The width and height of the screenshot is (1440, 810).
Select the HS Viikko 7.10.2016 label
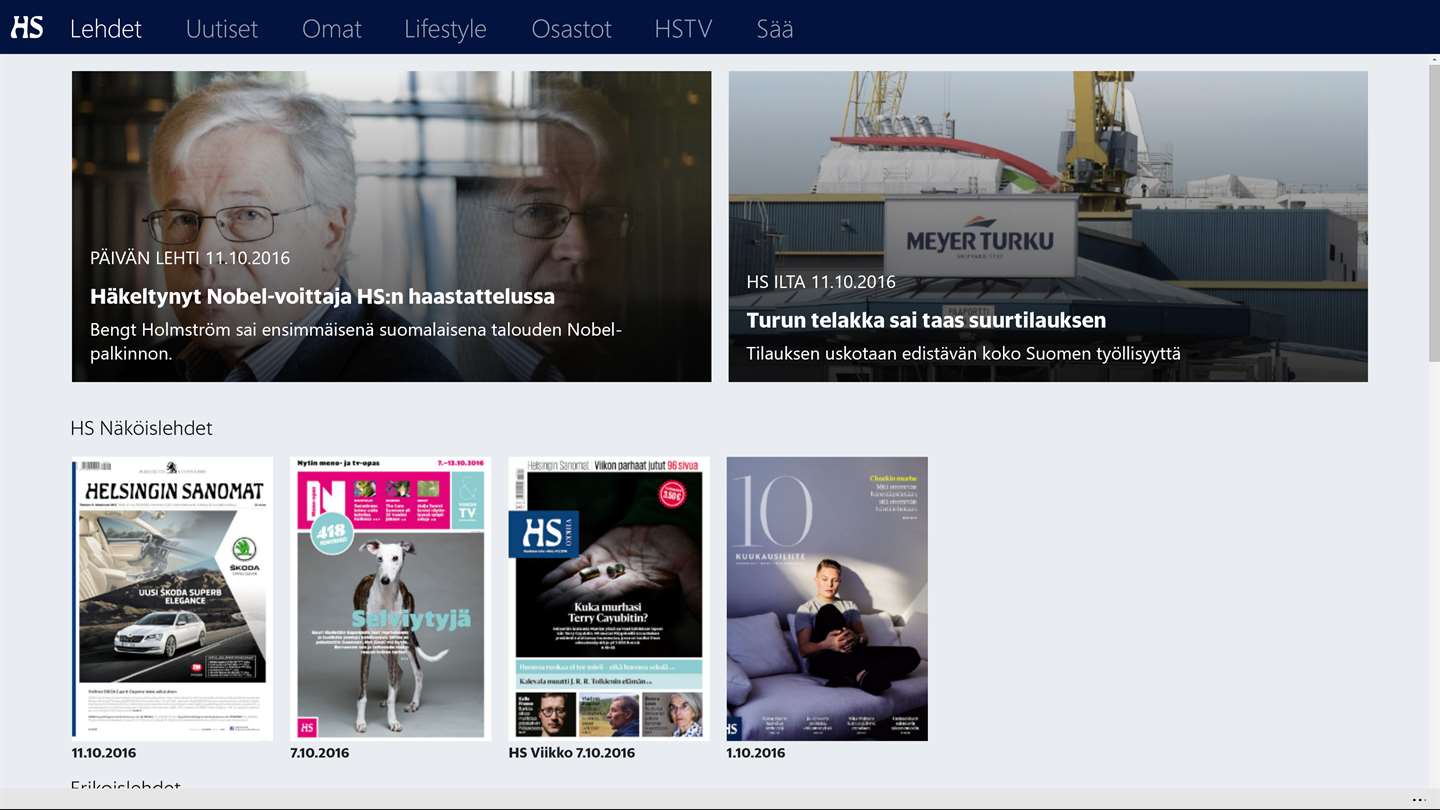tap(572, 753)
